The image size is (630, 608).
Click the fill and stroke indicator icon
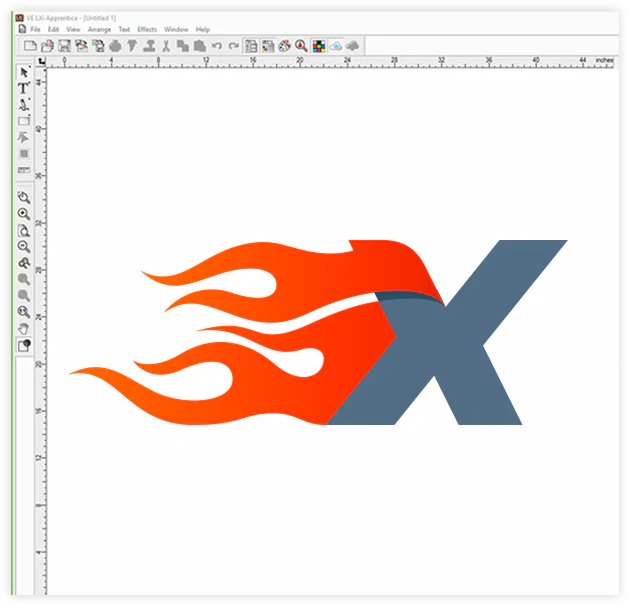(24, 345)
